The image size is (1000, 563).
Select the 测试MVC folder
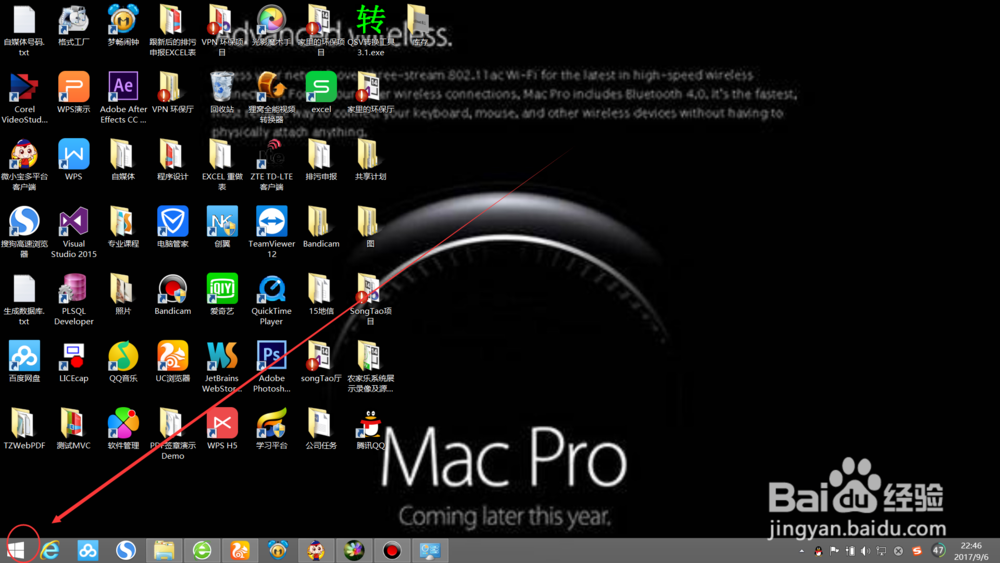73,429
